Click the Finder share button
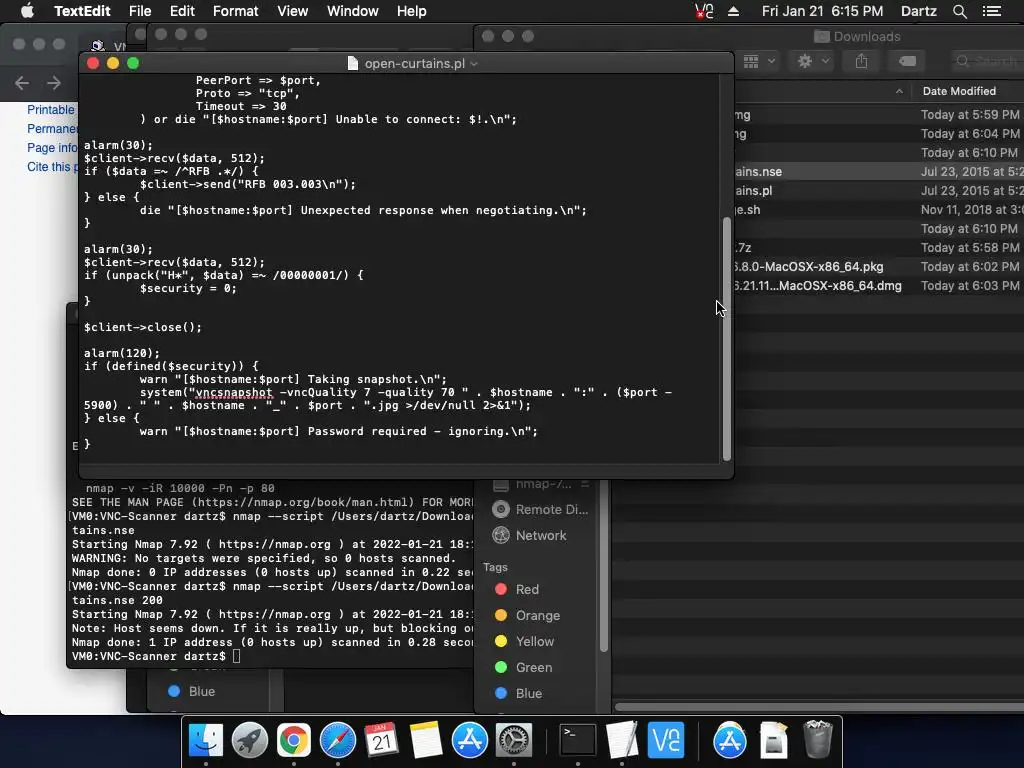The height and width of the screenshot is (768, 1024). (861, 61)
